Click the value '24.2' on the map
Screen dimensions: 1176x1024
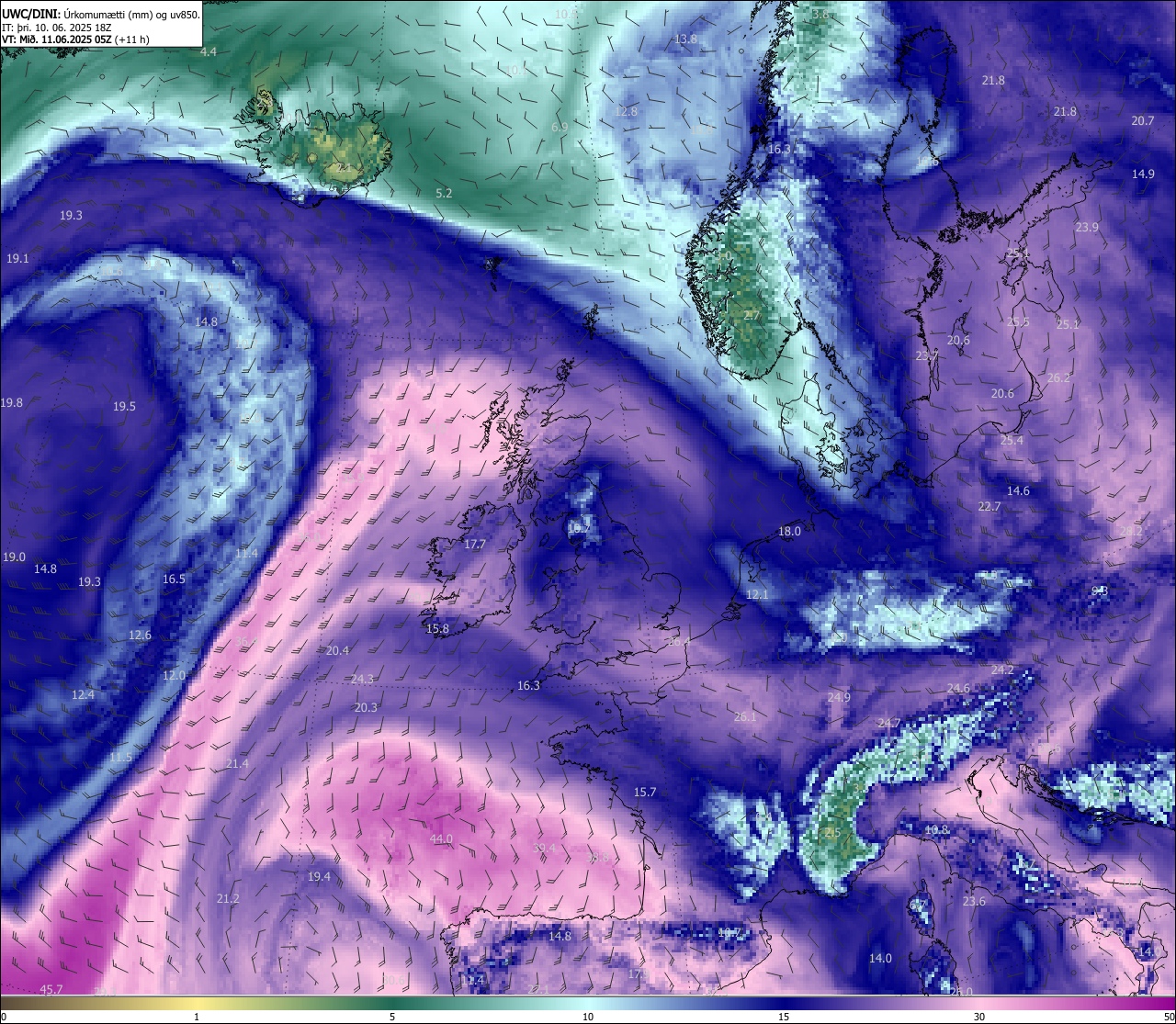point(1002,670)
